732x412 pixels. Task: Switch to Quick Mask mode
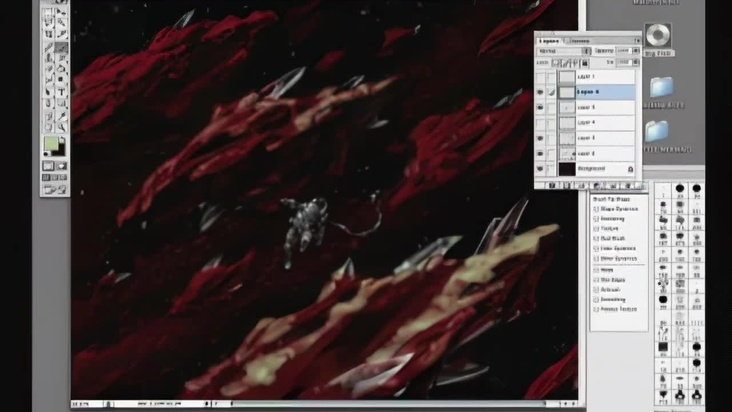tap(61, 166)
